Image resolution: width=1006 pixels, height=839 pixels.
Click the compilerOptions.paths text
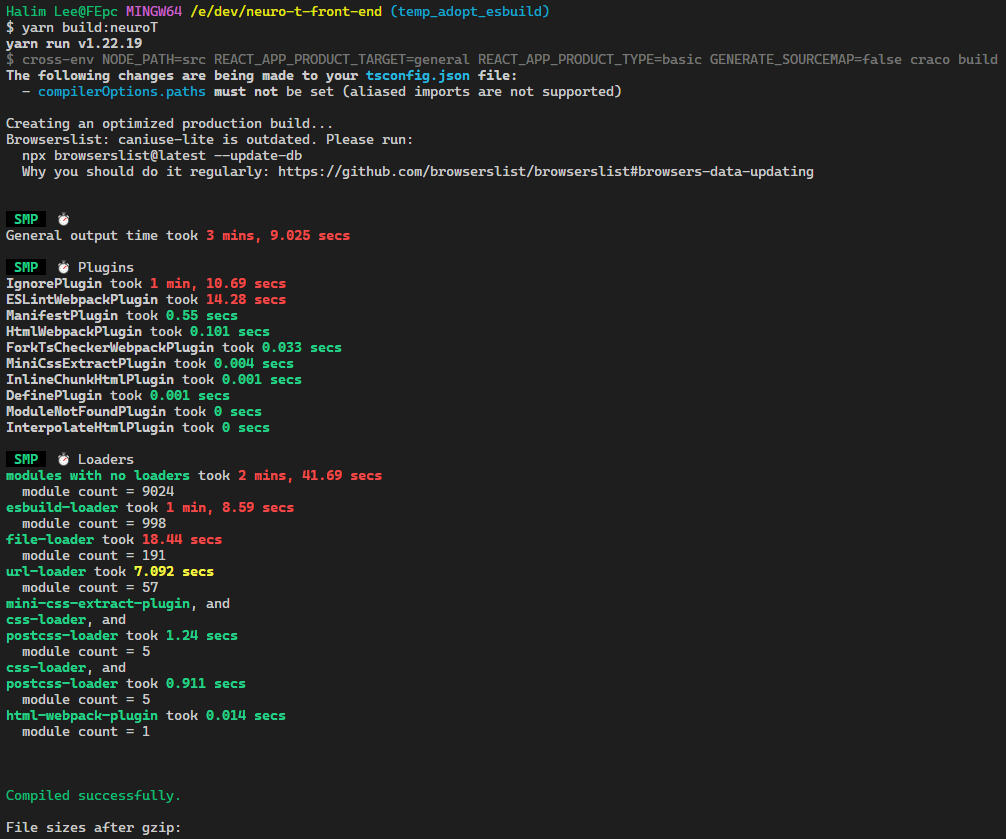pos(122,92)
